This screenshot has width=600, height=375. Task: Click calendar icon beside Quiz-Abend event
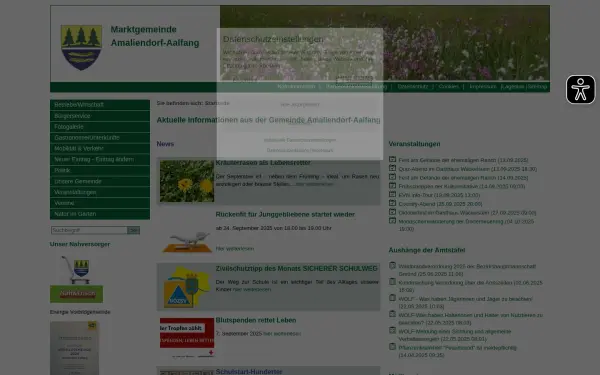[392, 168]
